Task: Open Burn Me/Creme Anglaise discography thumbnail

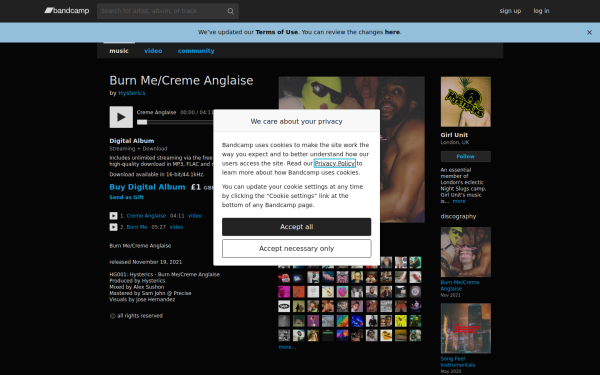Action: point(466,252)
